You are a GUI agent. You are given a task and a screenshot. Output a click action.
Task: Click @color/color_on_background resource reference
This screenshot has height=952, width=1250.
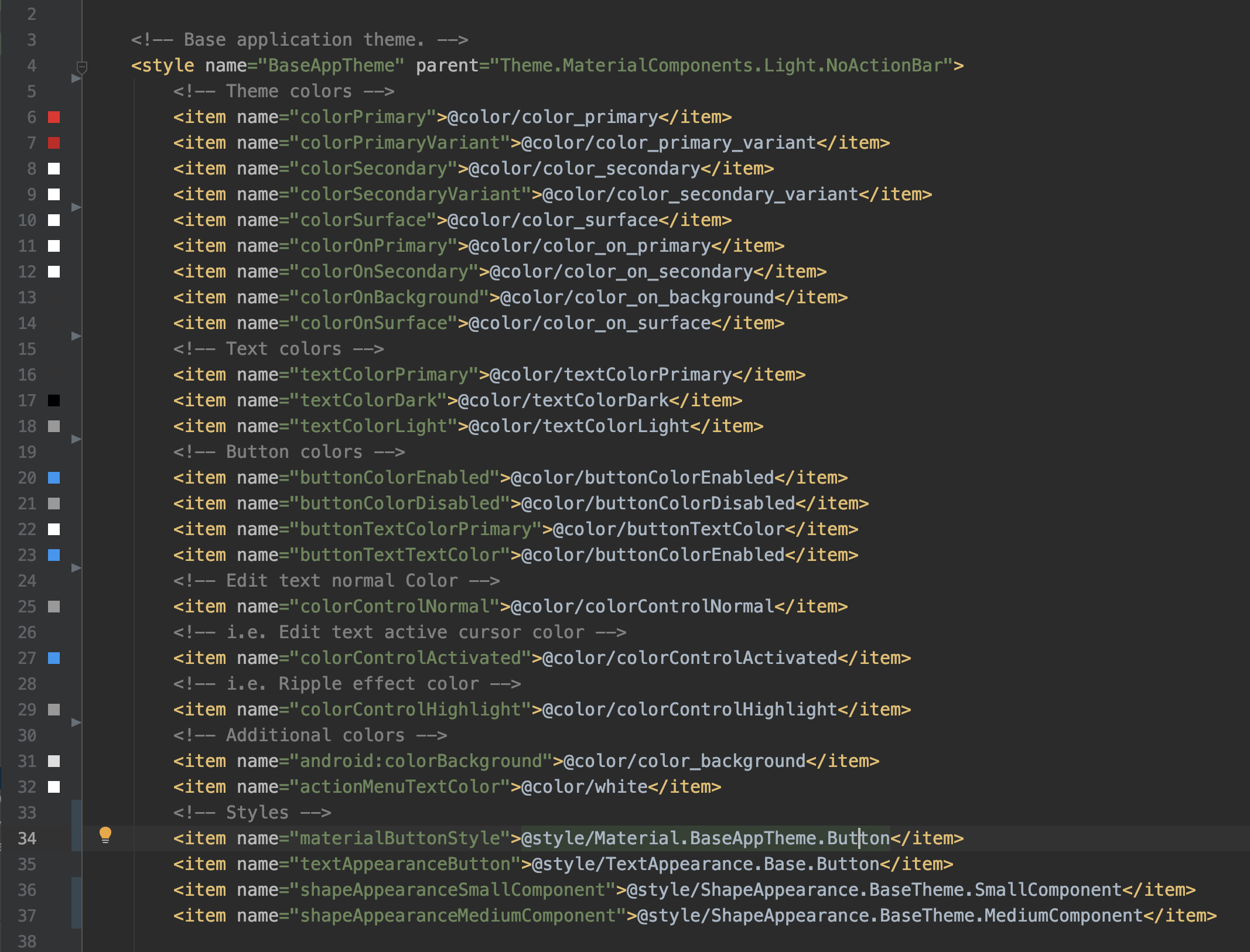tap(637, 297)
